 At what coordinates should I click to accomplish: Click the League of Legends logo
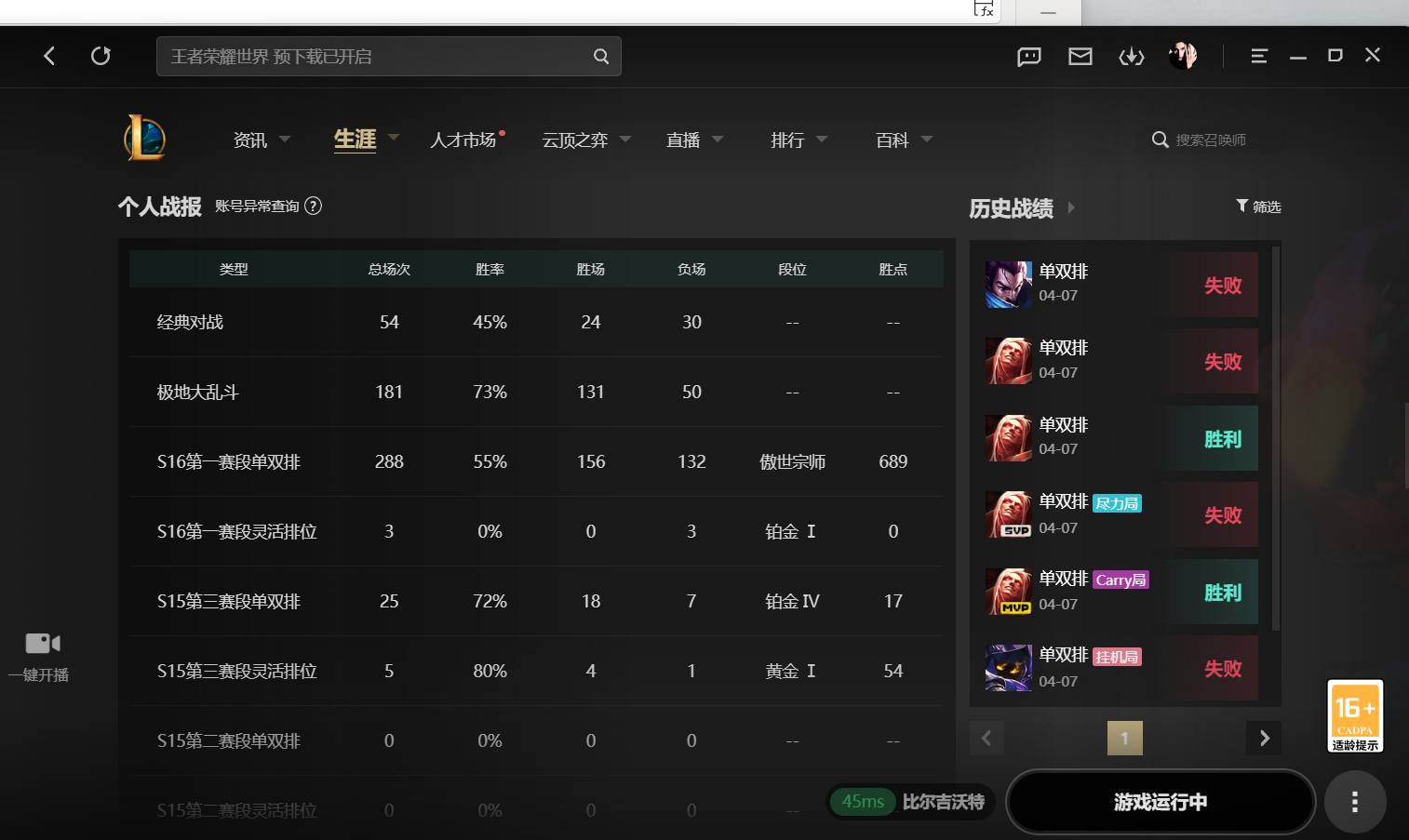coord(146,138)
